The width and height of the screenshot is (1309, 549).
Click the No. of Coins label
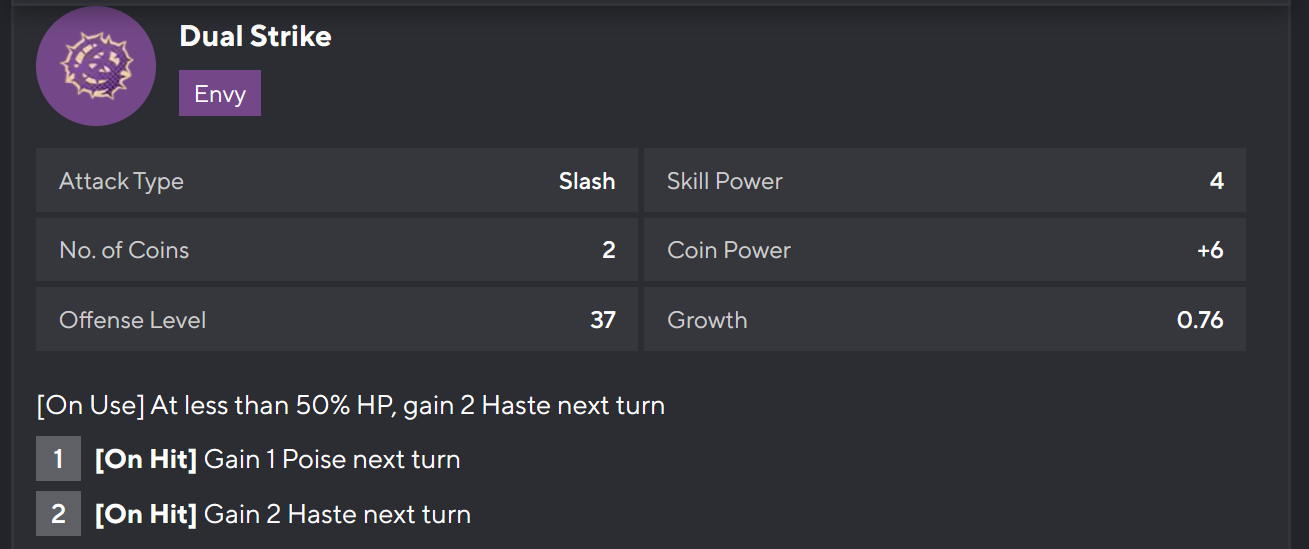pyautogui.click(x=124, y=250)
